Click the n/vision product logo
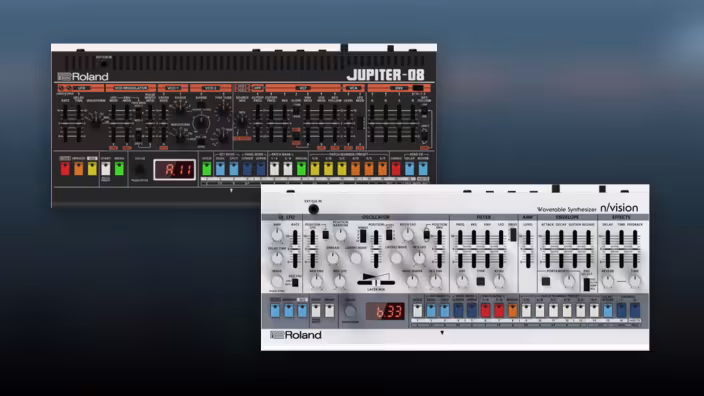Viewport: 704px width, 396px height. click(x=619, y=207)
